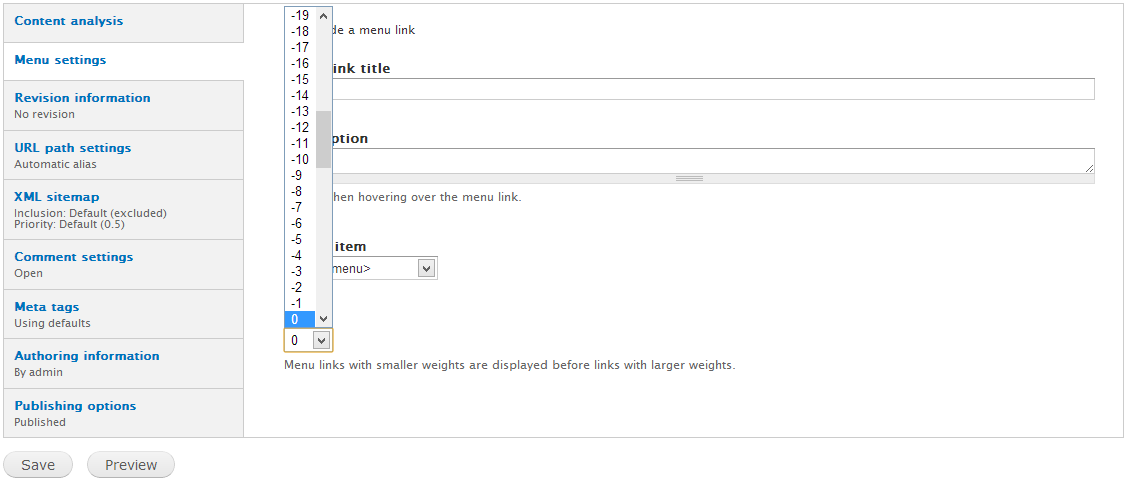Viewport: 1131px width, 495px height.
Task: Click the Preview button
Action: tap(131, 465)
